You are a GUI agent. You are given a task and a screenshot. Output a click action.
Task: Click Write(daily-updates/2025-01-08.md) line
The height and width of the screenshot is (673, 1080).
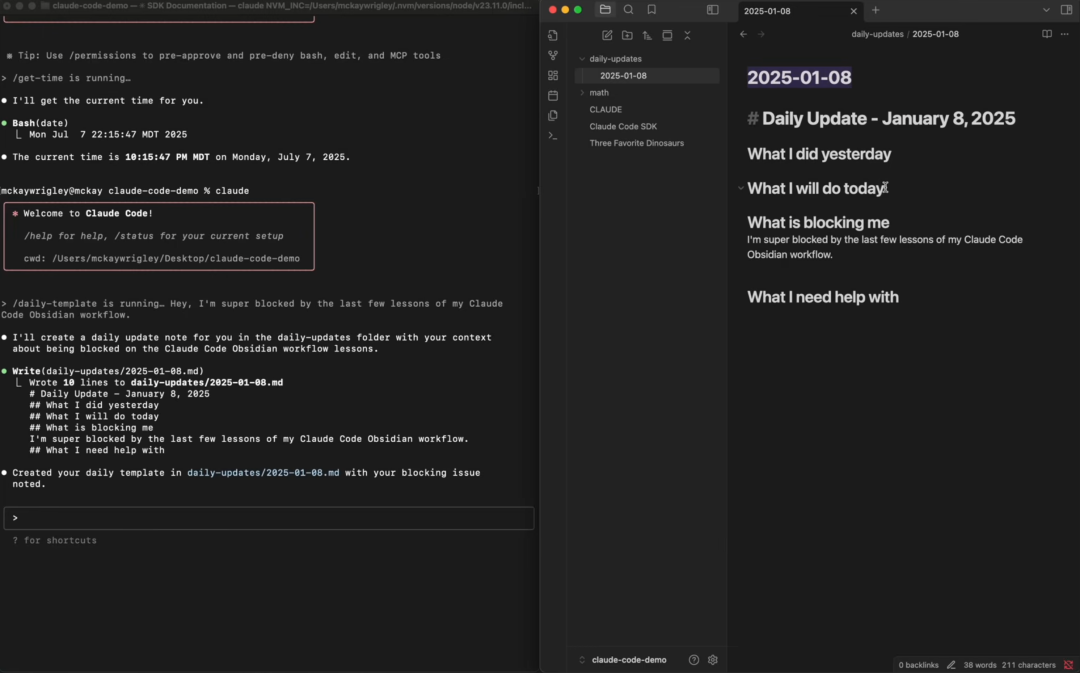point(107,371)
